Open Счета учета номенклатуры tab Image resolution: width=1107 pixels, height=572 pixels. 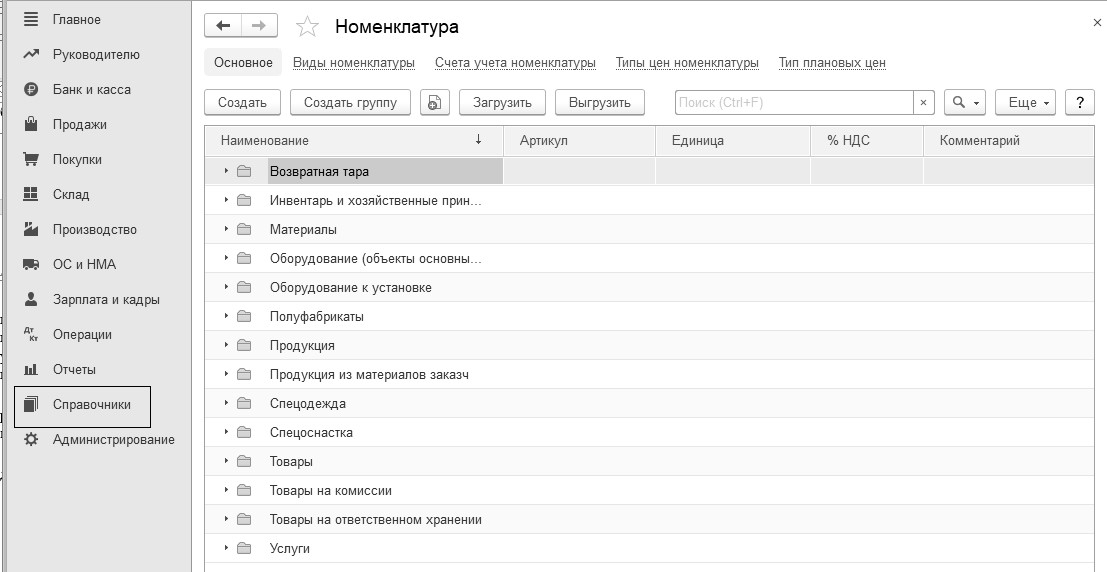515,63
